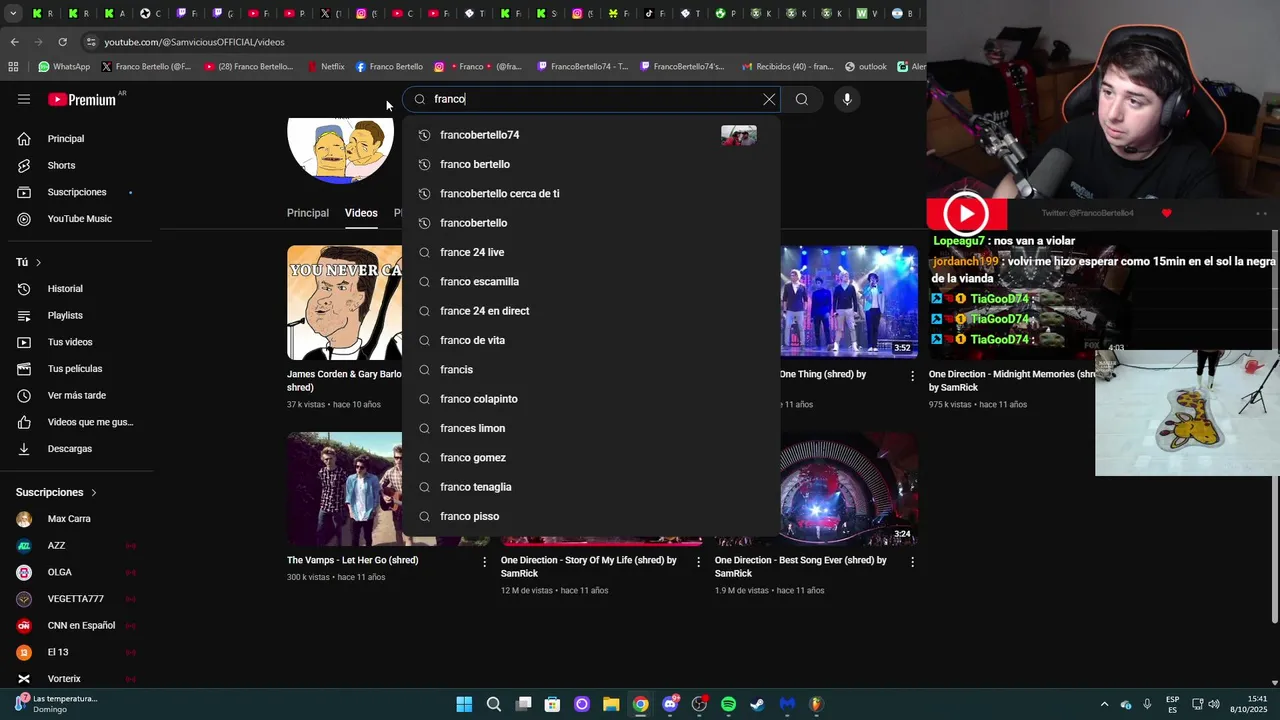Open options for Best Song Ever video

(x=912, y=562)
